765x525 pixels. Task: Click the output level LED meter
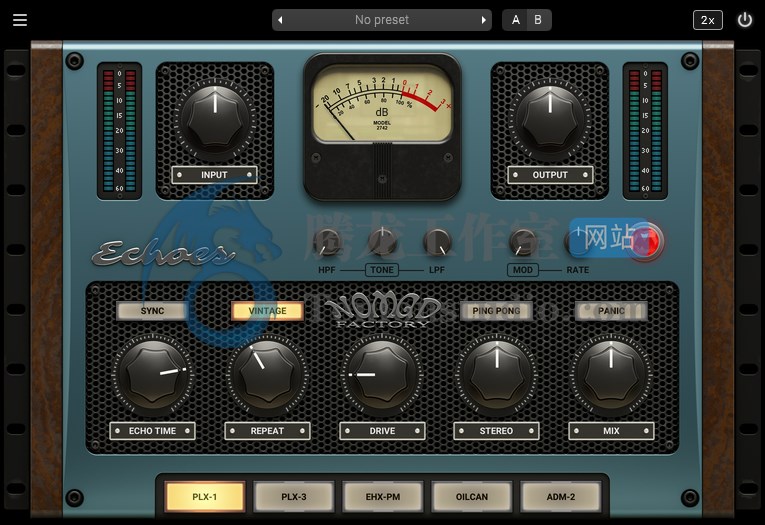point(645,131)
